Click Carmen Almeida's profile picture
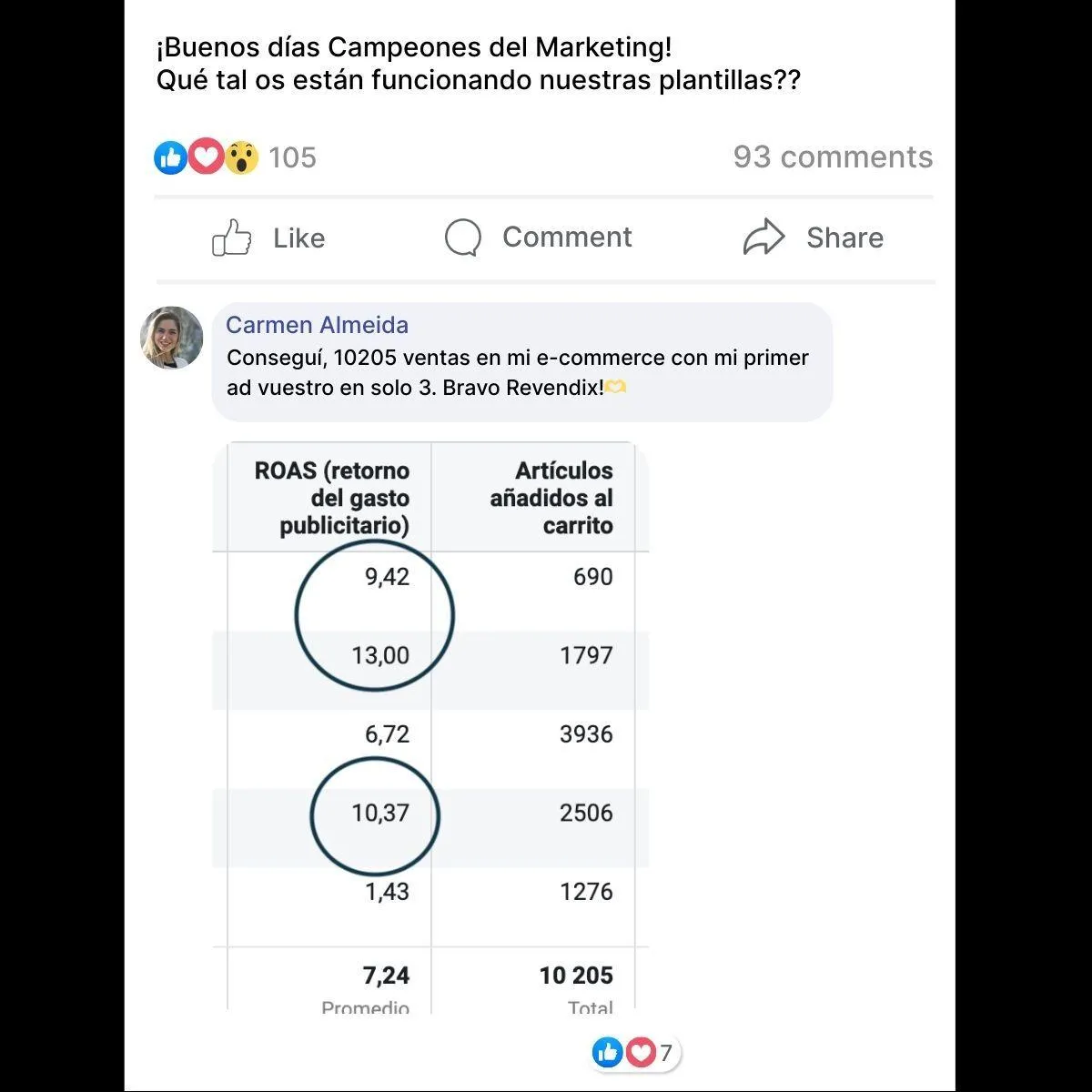 pos(172,338)
